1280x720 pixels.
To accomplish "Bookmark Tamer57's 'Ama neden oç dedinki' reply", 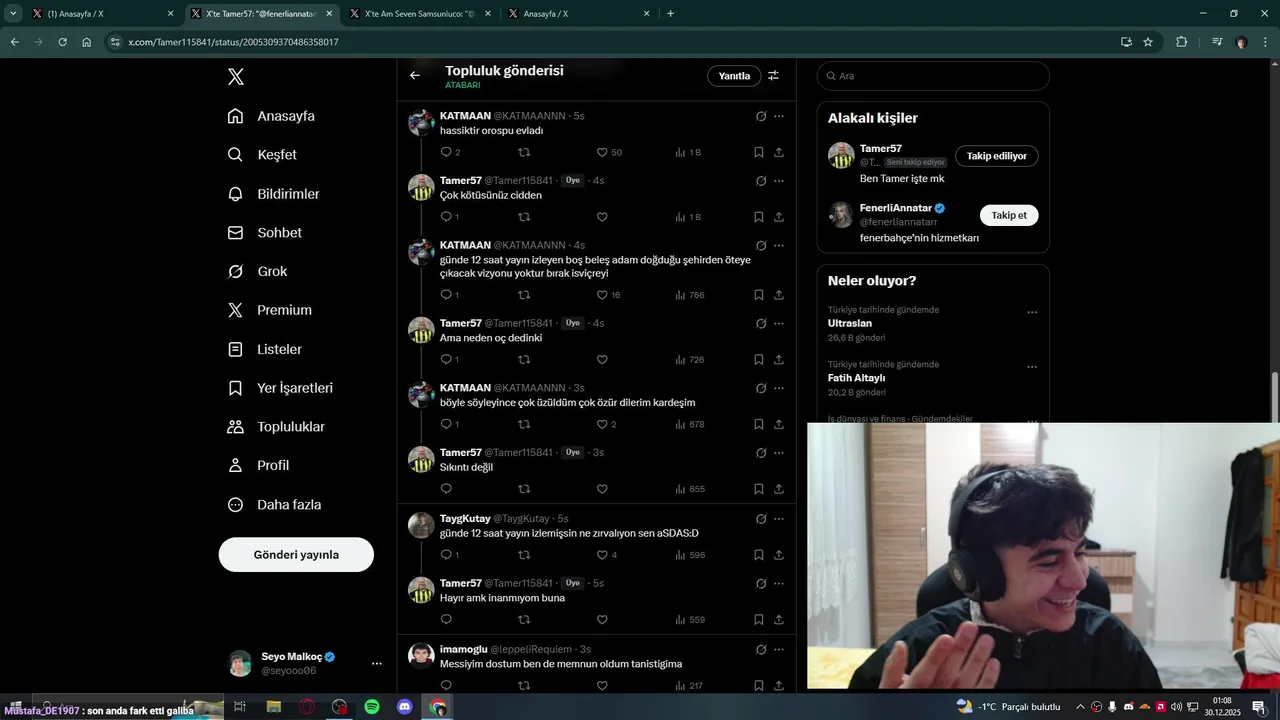I will (759, 359).
